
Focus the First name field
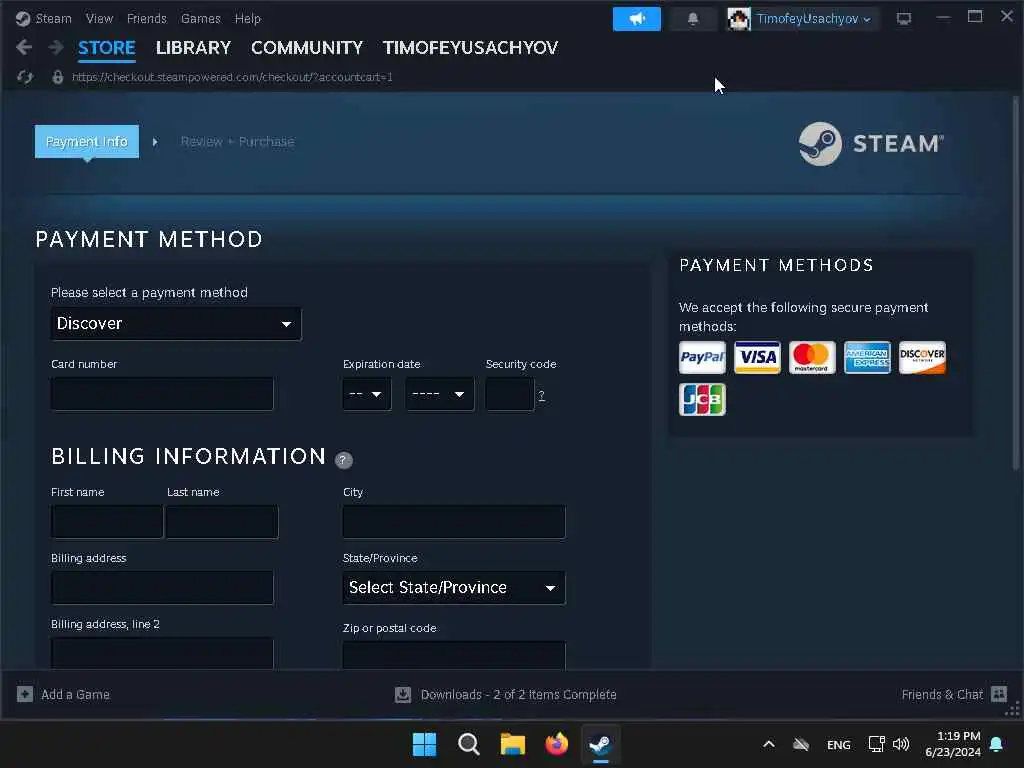coord(107,521)
